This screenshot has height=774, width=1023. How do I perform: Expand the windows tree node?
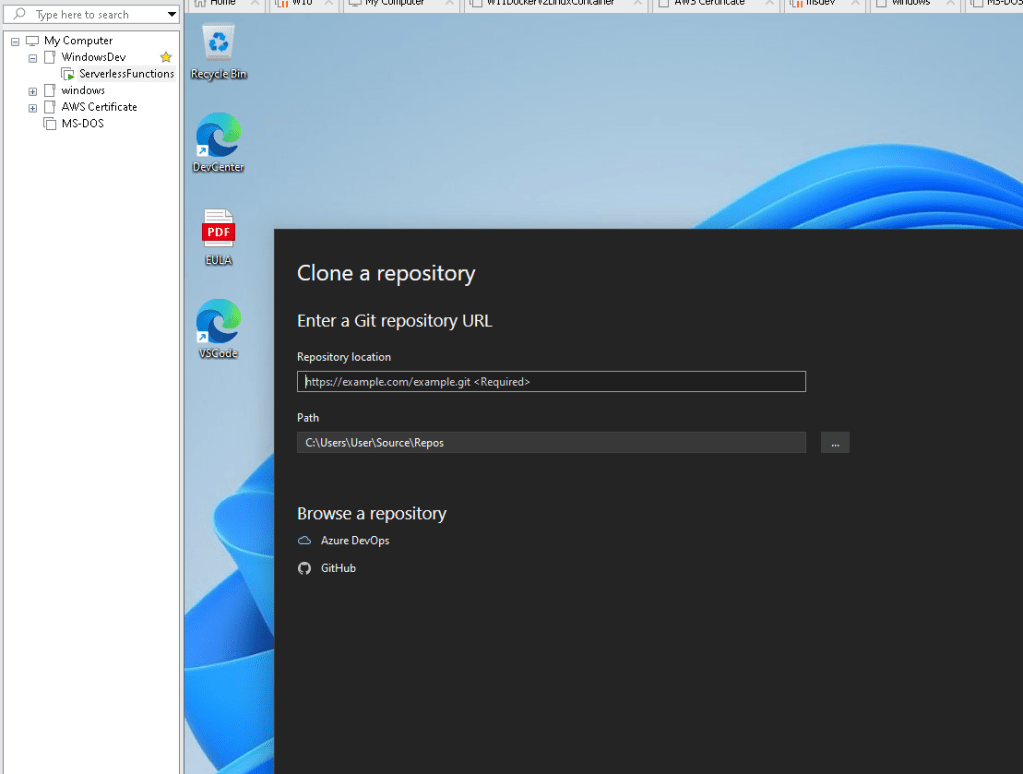(33, 91)
